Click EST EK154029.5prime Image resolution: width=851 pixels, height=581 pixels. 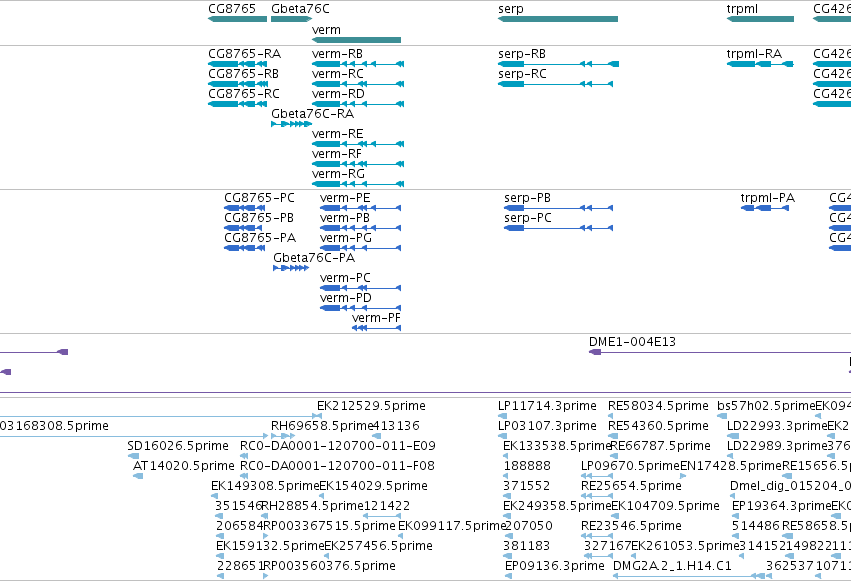click(x=323, y=496)
